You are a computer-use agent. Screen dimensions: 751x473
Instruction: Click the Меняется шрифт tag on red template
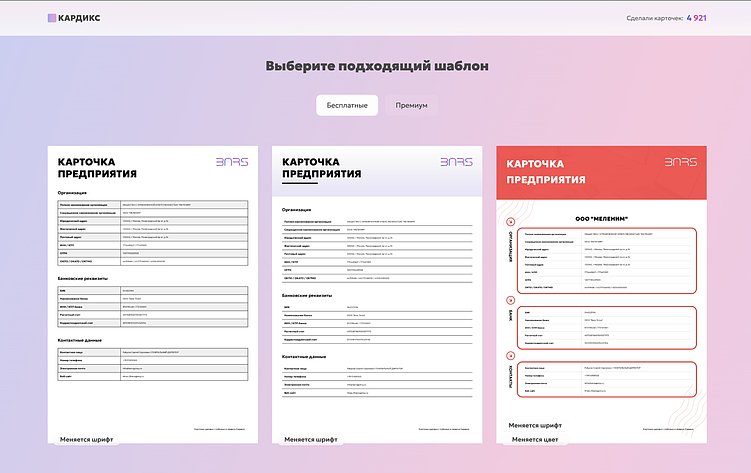click(535, 425)
